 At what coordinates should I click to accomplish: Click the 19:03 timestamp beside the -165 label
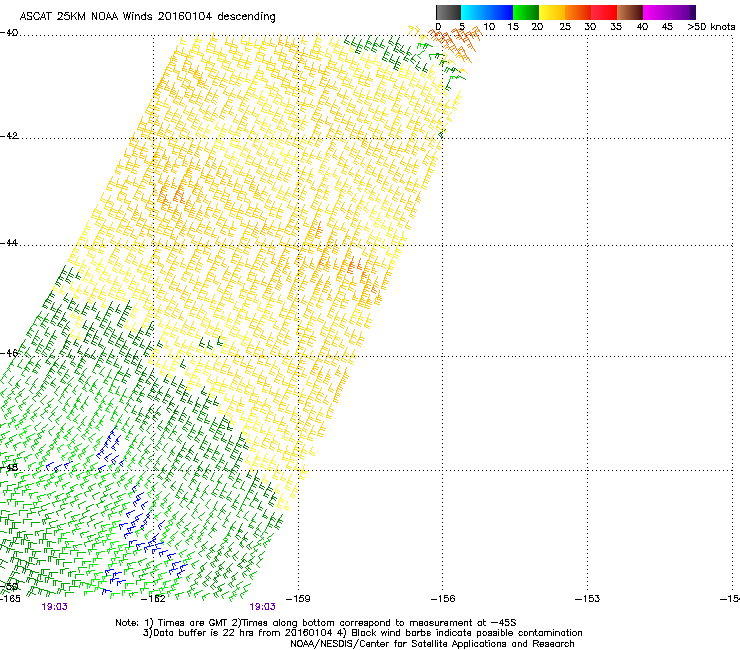pyautogui.click(x=54, y=607)
